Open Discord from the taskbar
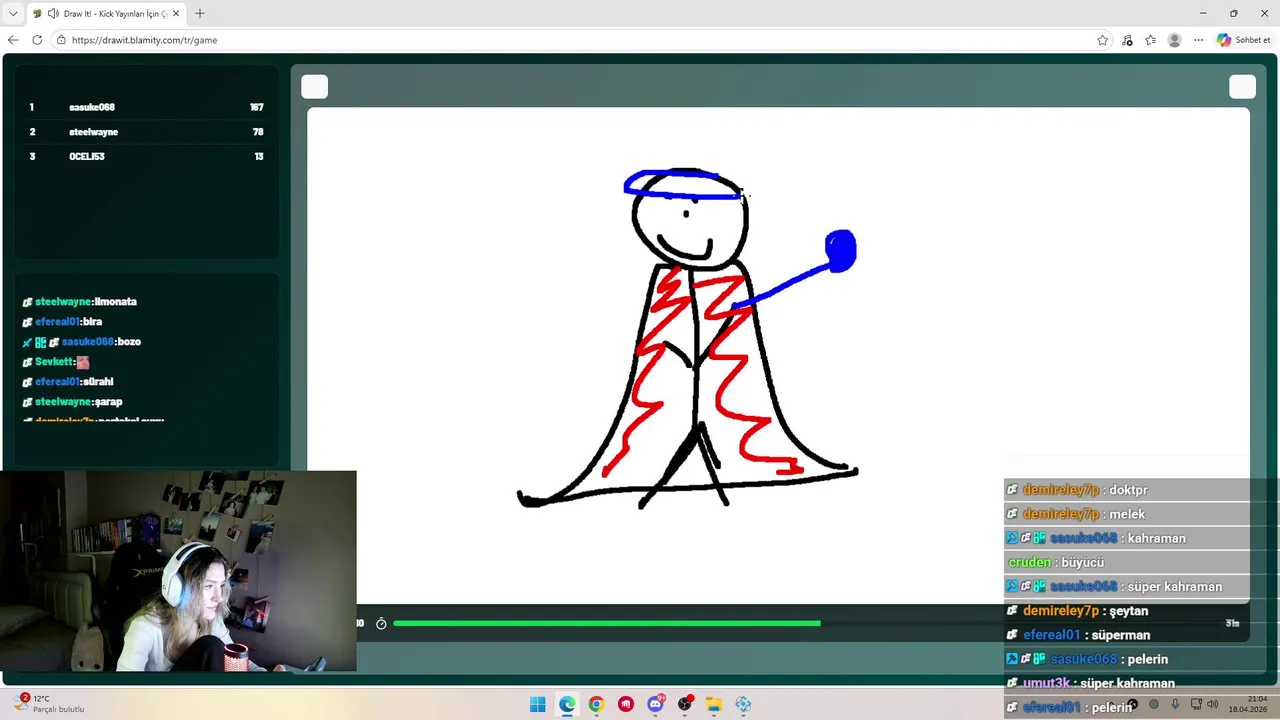The image size is (1280, 720). 656,704
